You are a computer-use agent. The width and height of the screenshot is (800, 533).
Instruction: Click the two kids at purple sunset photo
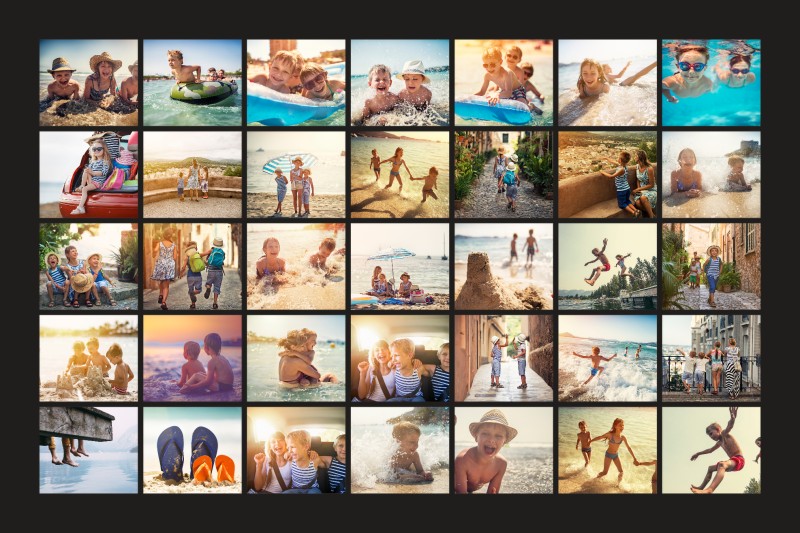[x=192, y=358]
